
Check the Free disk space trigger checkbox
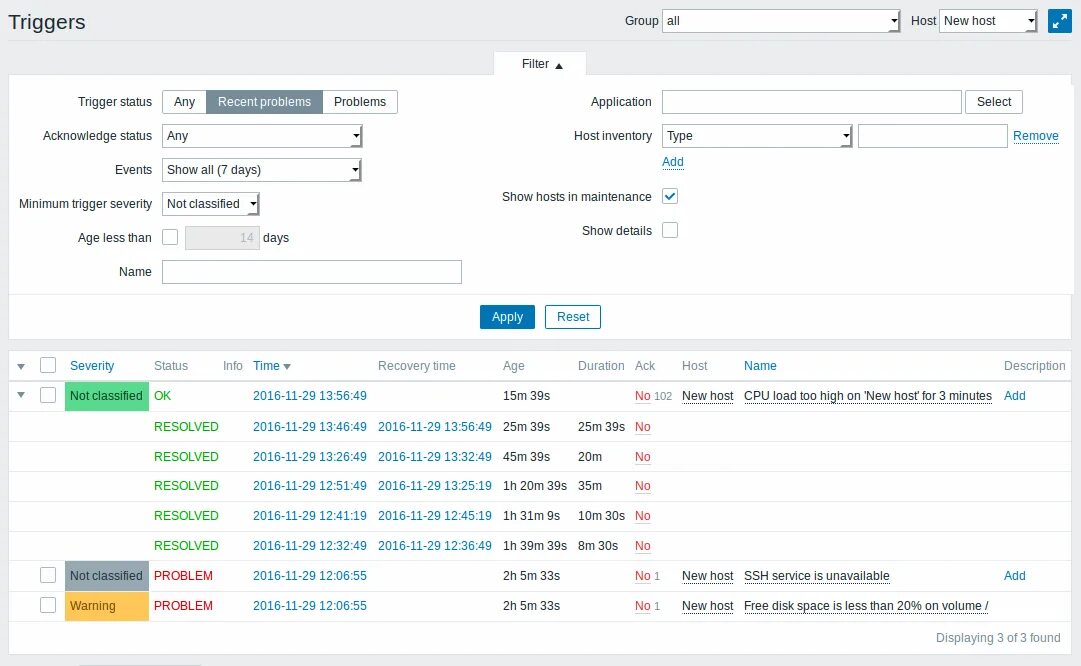[48, 605]
